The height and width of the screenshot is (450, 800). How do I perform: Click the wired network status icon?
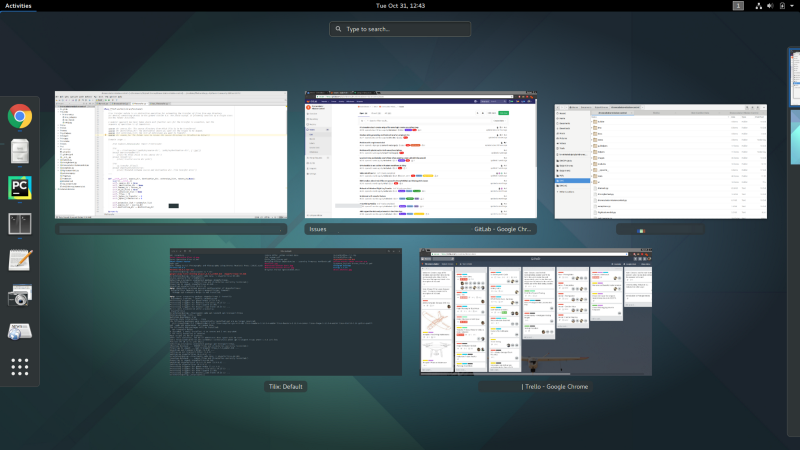[x=759, y=6]
